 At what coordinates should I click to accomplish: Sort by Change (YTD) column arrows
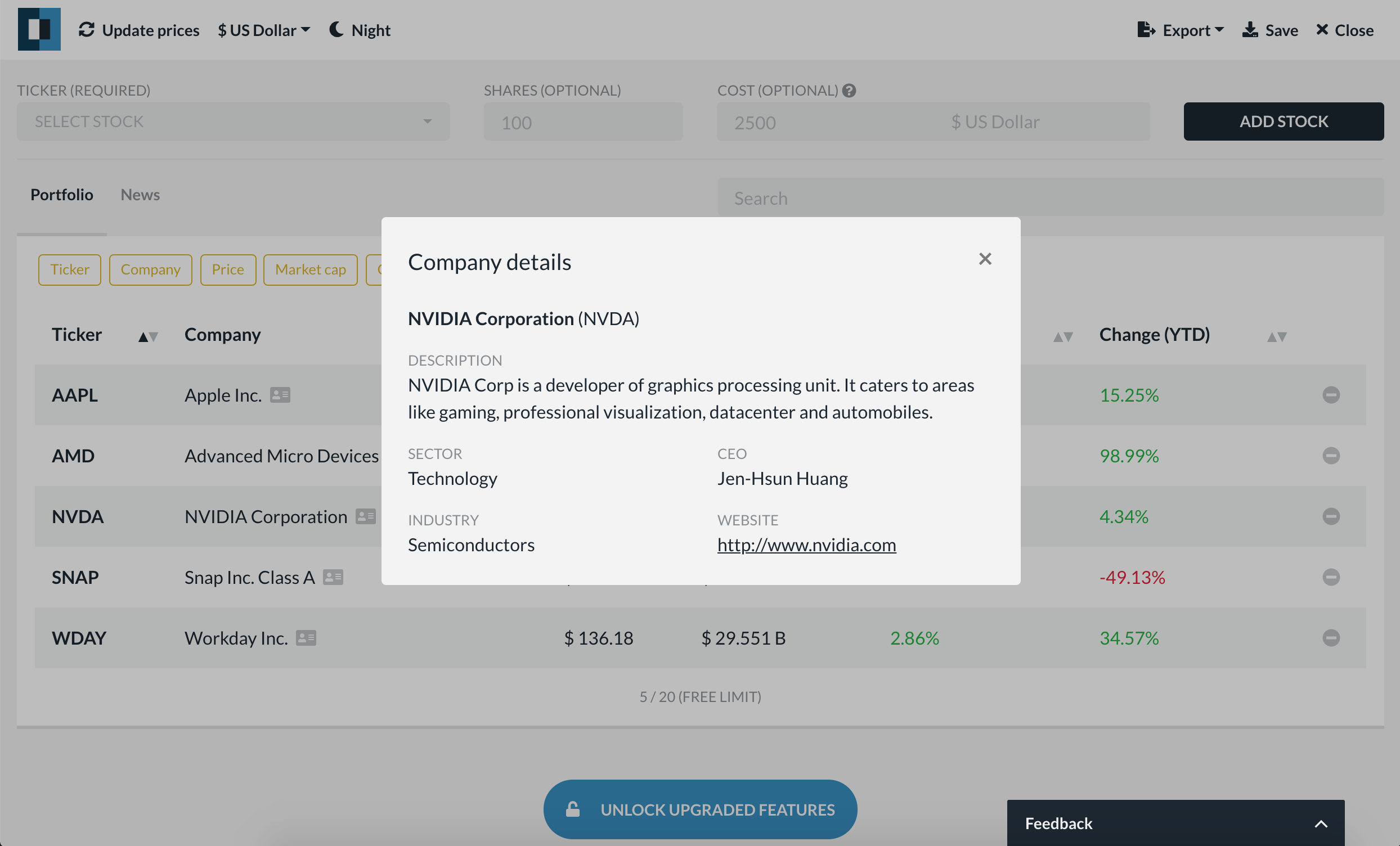coord(1276,336)
